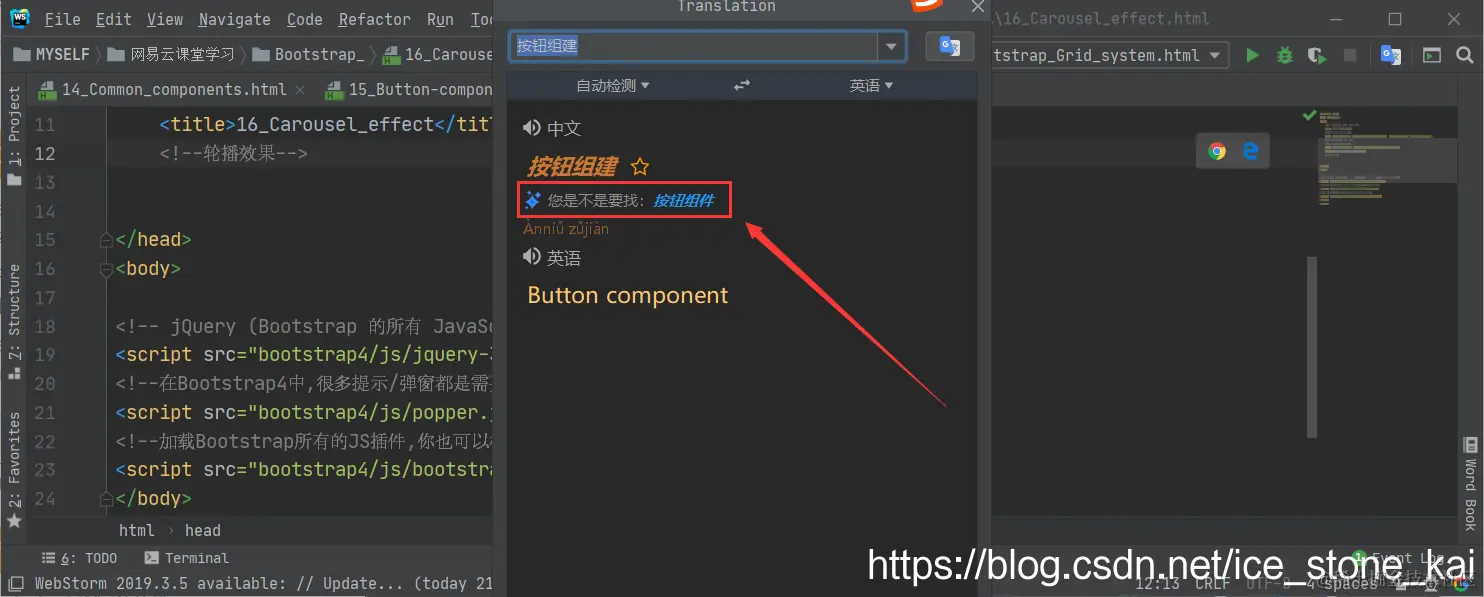Open page in Edge browser

point(1250,152)
